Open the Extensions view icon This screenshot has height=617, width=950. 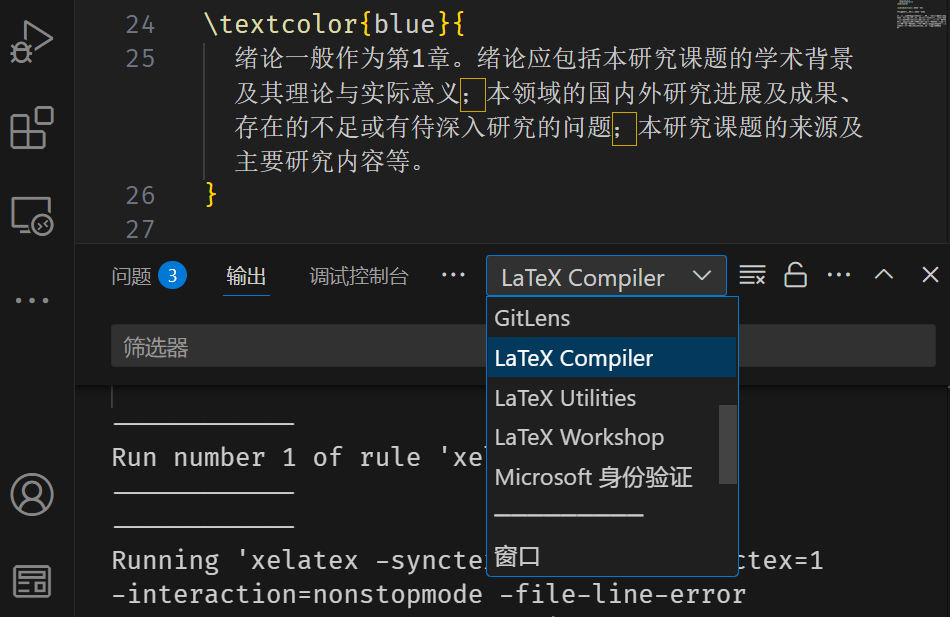(x=31, y=128)
